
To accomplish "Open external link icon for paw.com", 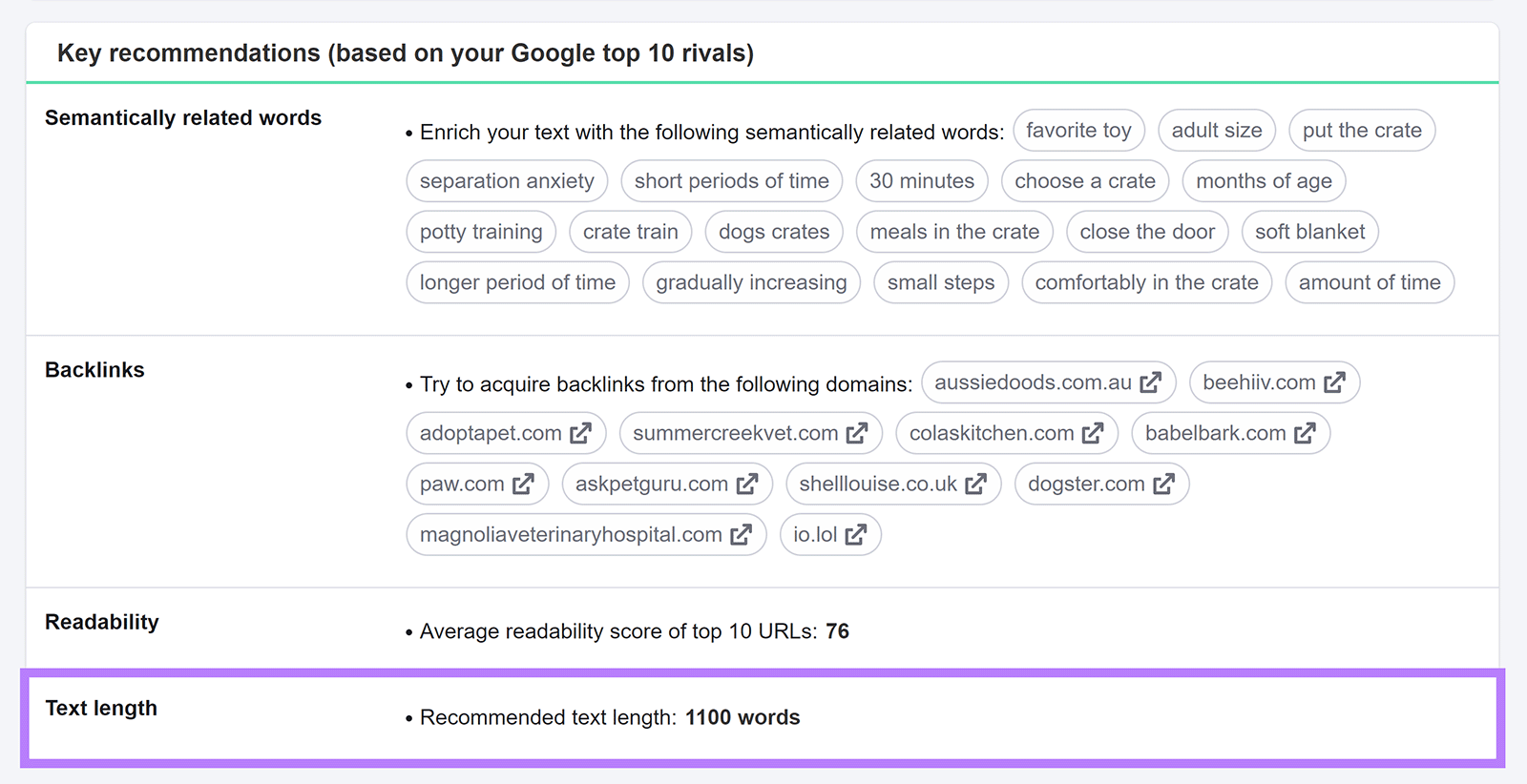I will 523,484.
